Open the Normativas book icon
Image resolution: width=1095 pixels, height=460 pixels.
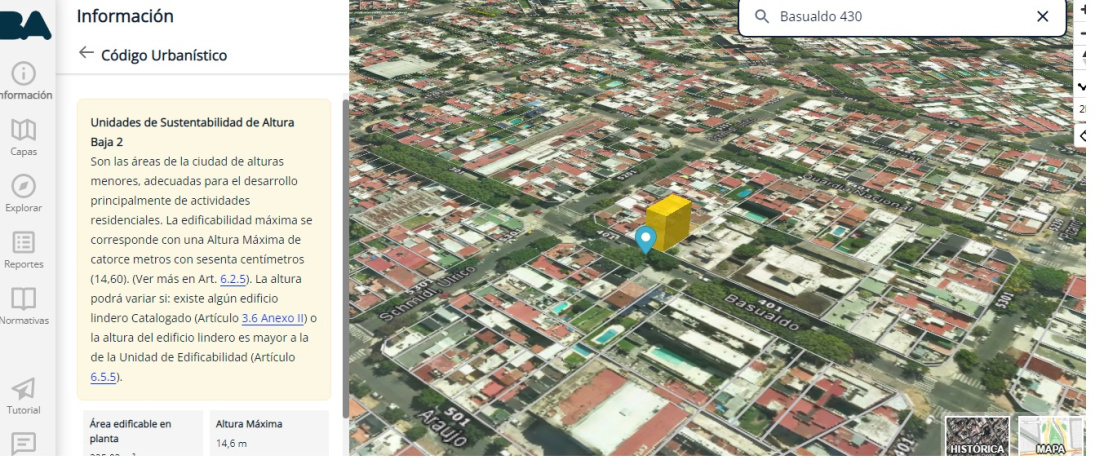(x=24, y=306)
